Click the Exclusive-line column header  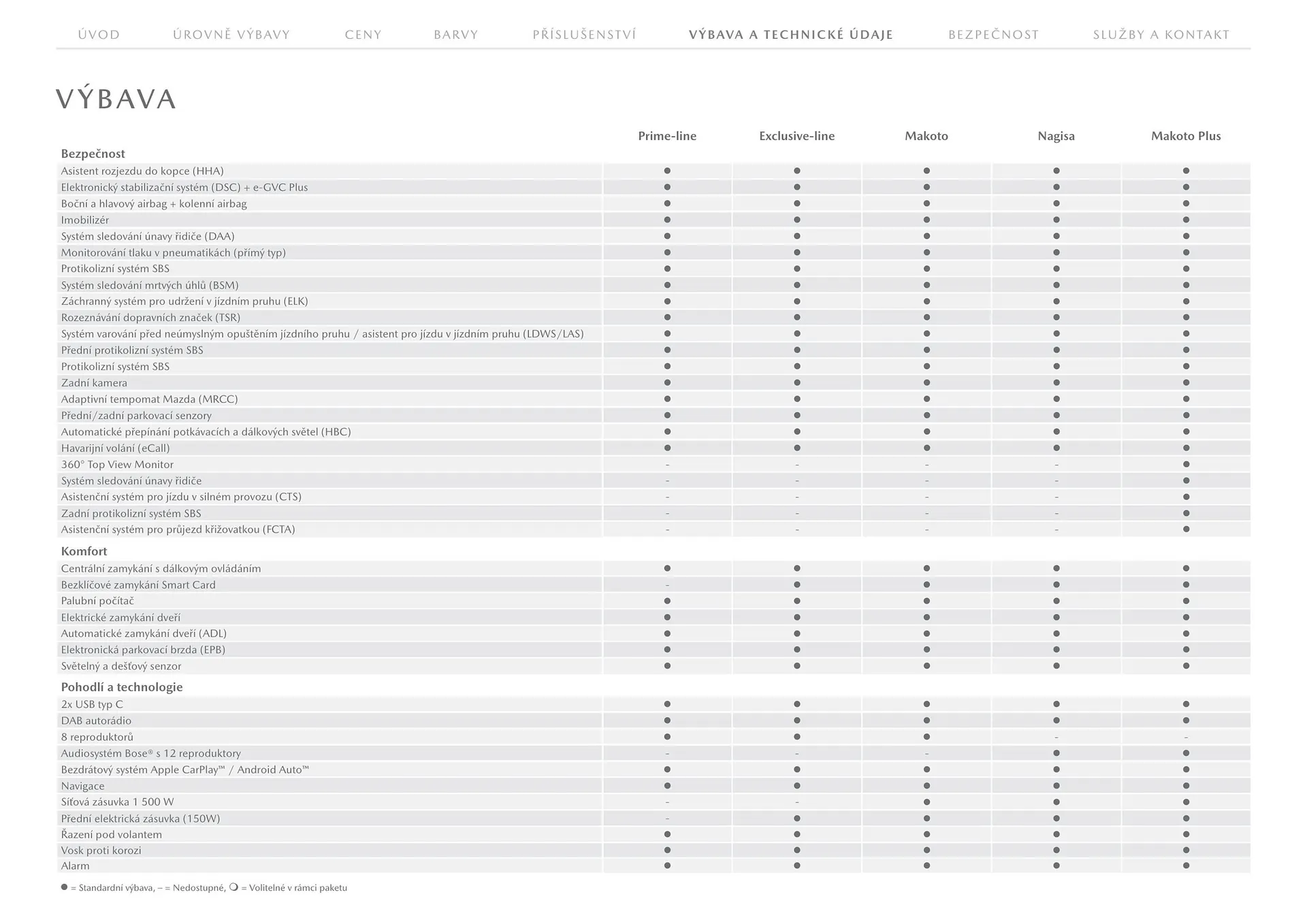(x=796, y=136)
